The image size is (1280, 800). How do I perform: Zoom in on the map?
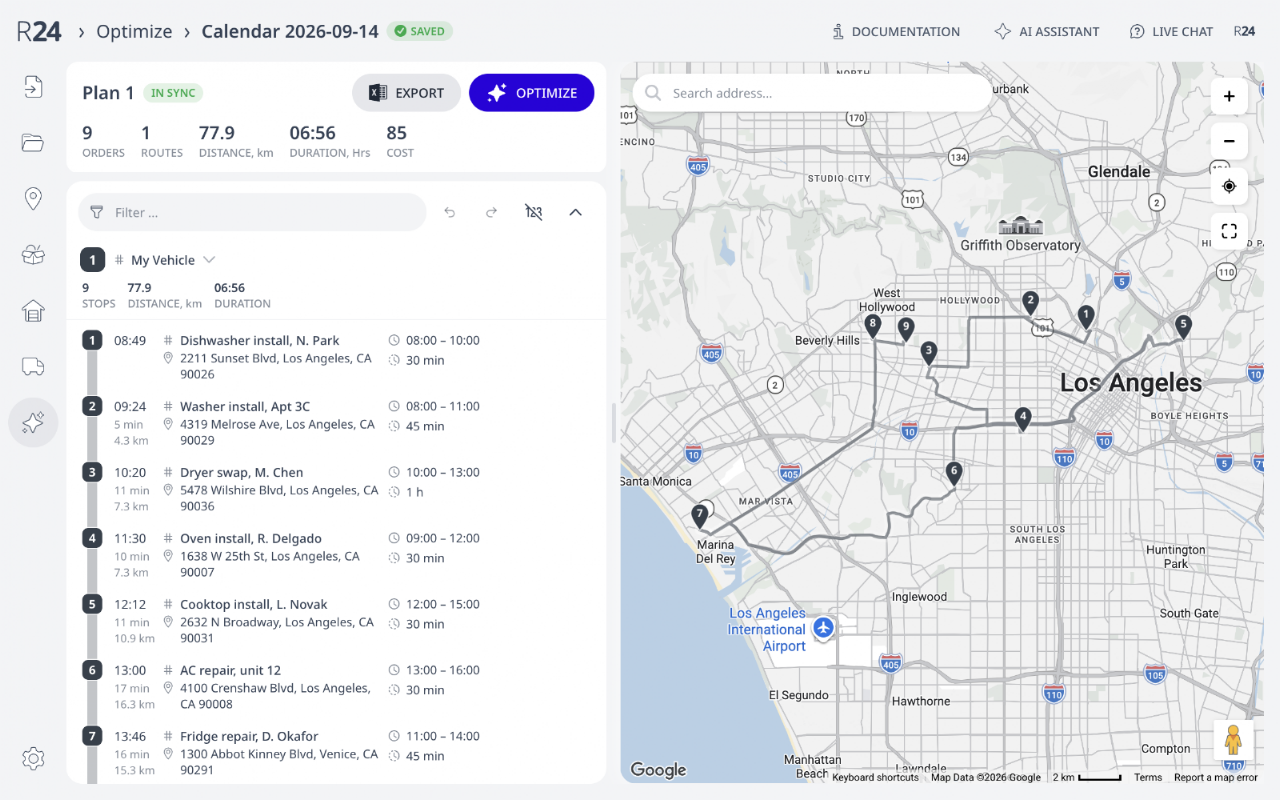pos(1229,96)
